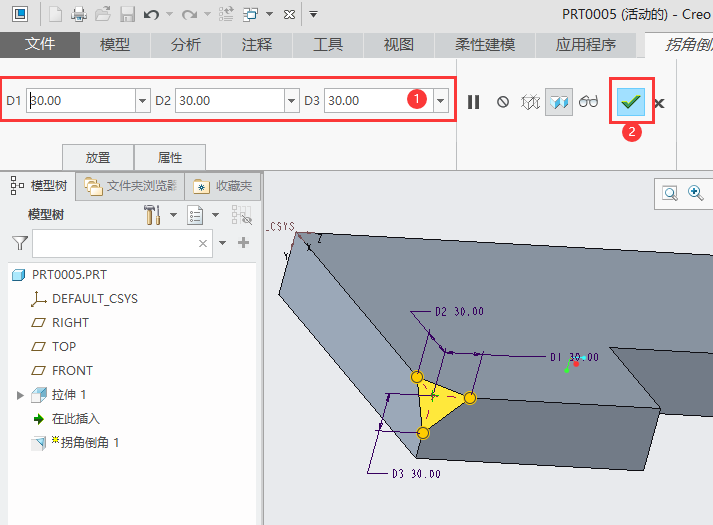The height and width of the screenshot is (525, 713).
Task: Cancel the feature with the X icon
Action: click(659, 102)
